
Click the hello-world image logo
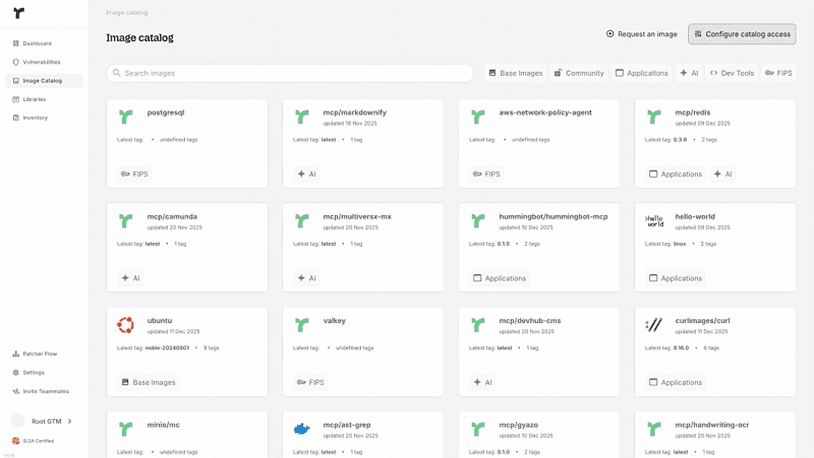[654, 221]
